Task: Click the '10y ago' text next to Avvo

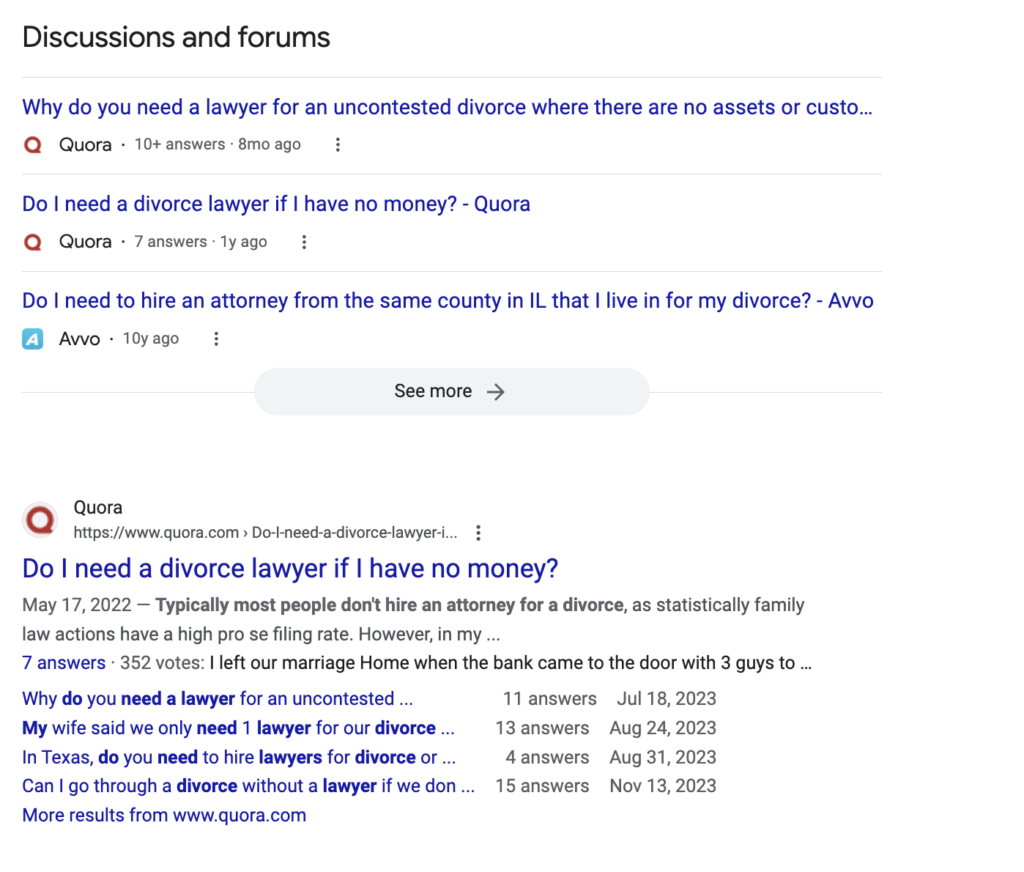Action: pos(151,339)
